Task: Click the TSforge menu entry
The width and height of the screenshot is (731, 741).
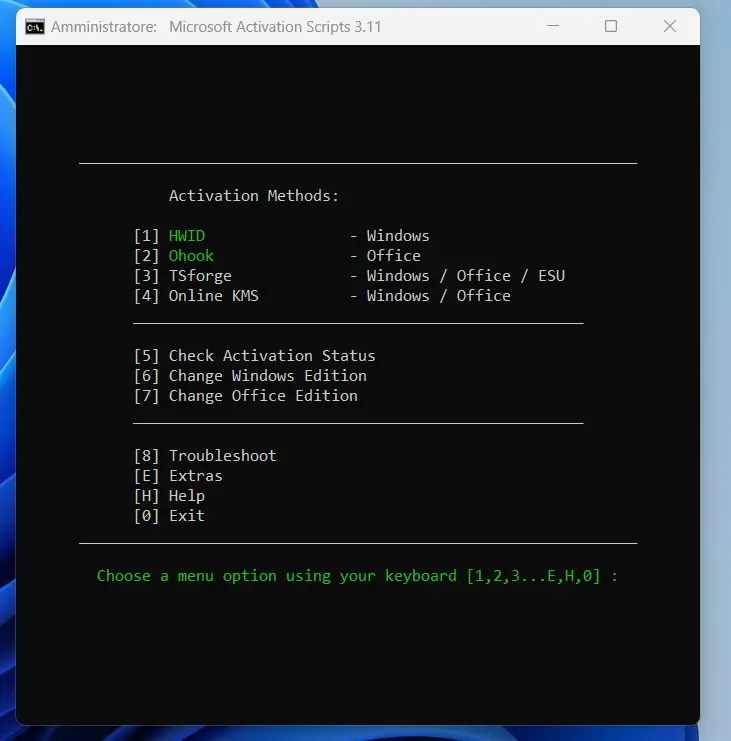Action: 200,276
